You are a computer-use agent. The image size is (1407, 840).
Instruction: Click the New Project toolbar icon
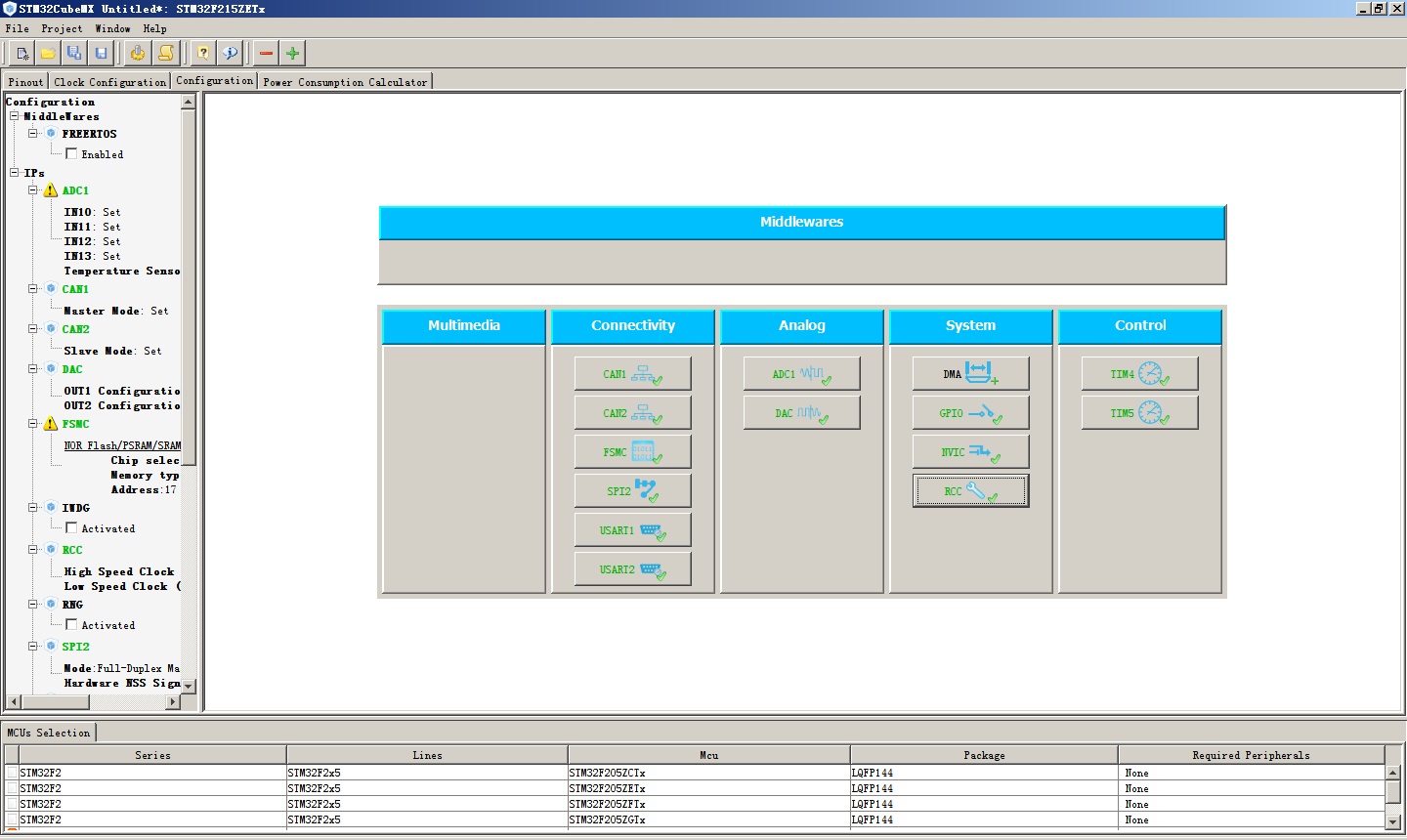(x=21, y=53)
